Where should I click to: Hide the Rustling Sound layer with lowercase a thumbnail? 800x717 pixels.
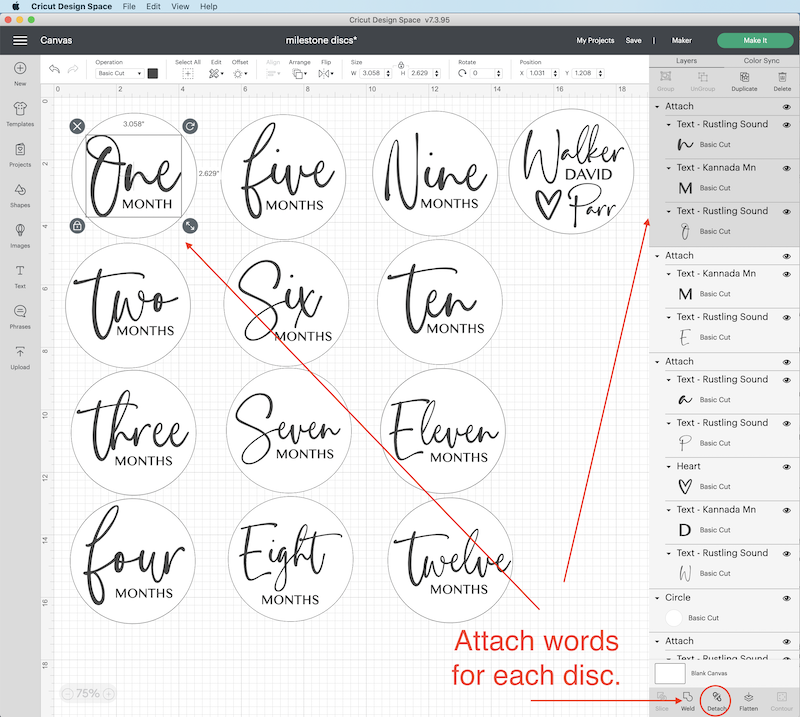(x=787, y=380)
